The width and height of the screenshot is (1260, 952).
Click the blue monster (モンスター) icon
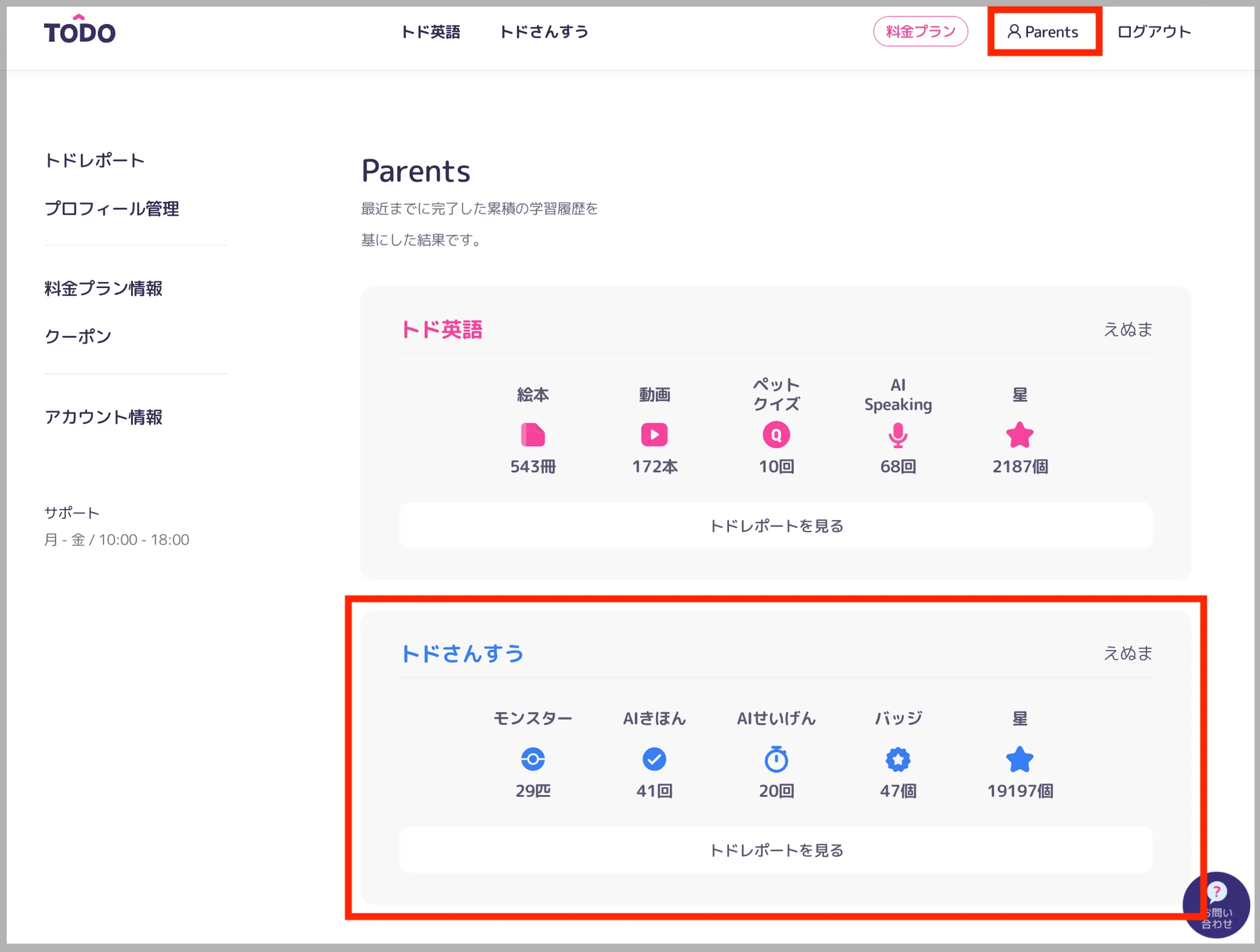[533, 759]
